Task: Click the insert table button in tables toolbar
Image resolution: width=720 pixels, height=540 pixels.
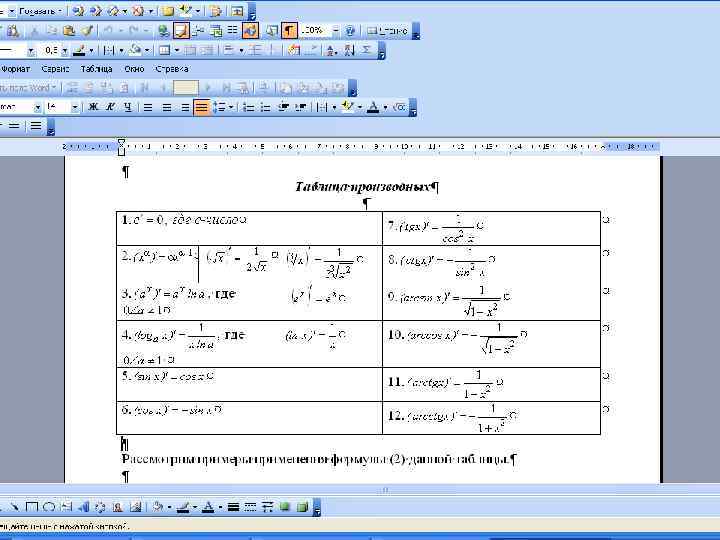Action: pyautogui.click(x=164, y=50)
